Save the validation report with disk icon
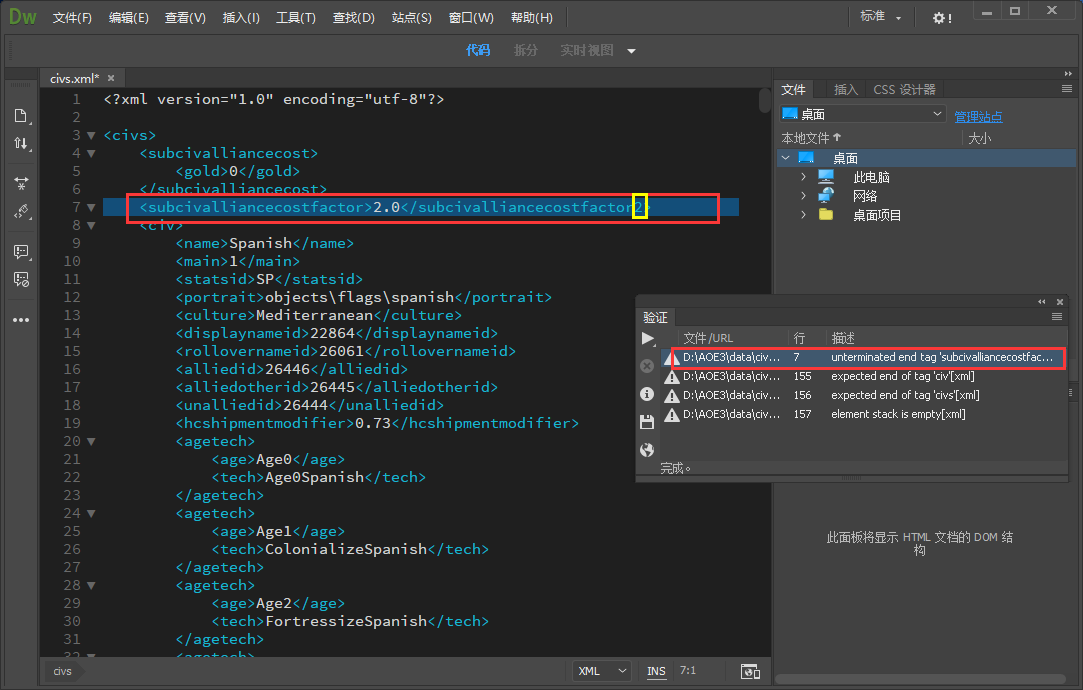Screen dimensions: 1083x690 (x=647, y=422)
